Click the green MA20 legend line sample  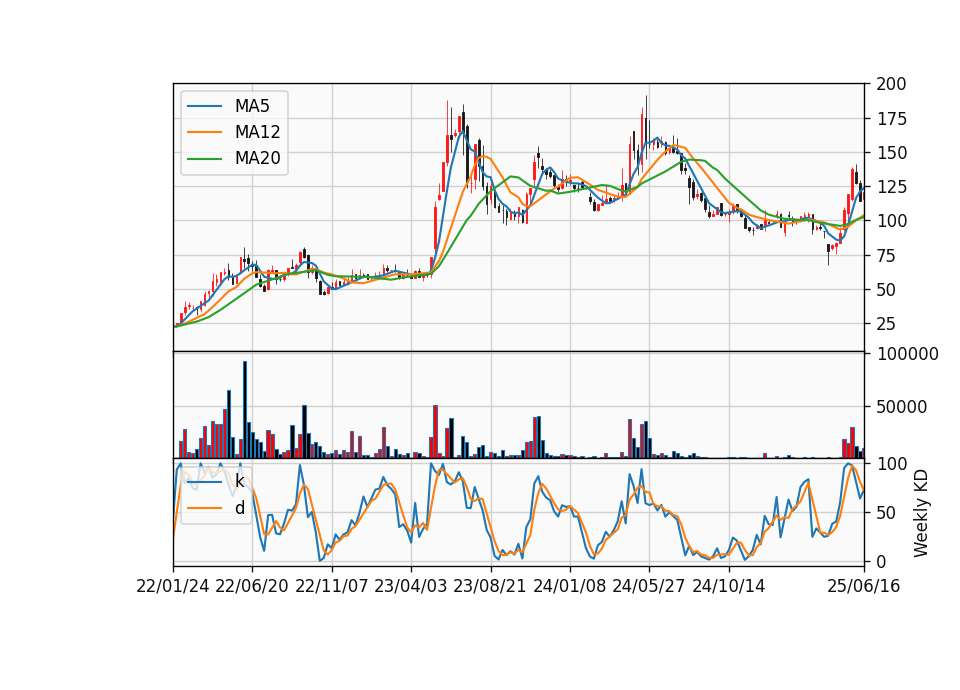click(x=204, y=159)
